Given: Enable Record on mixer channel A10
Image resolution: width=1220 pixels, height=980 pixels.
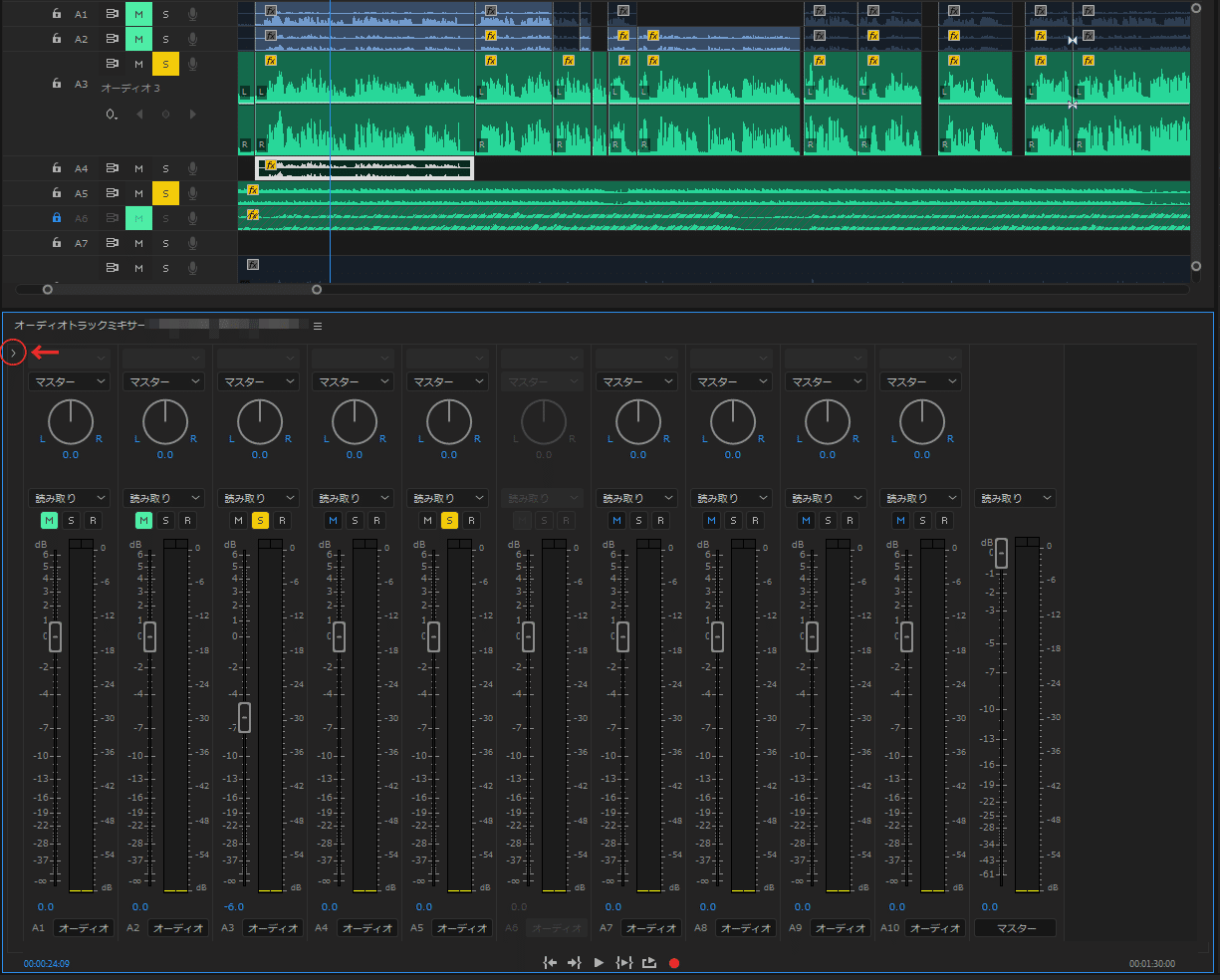Looking at the screenshot, I should pyautogui.click(x=944, y=520).
